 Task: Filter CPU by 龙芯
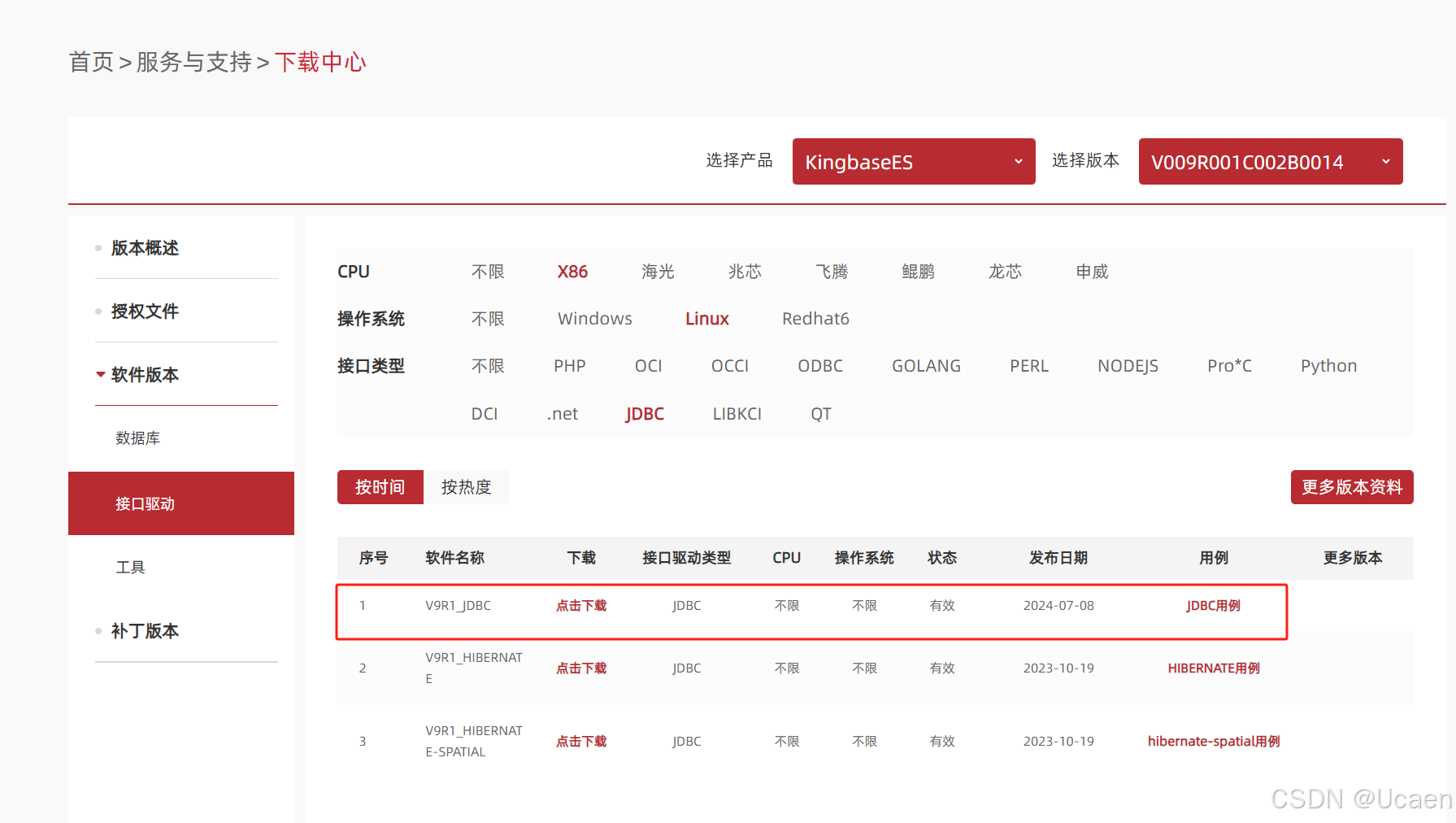pos(1005,272)
